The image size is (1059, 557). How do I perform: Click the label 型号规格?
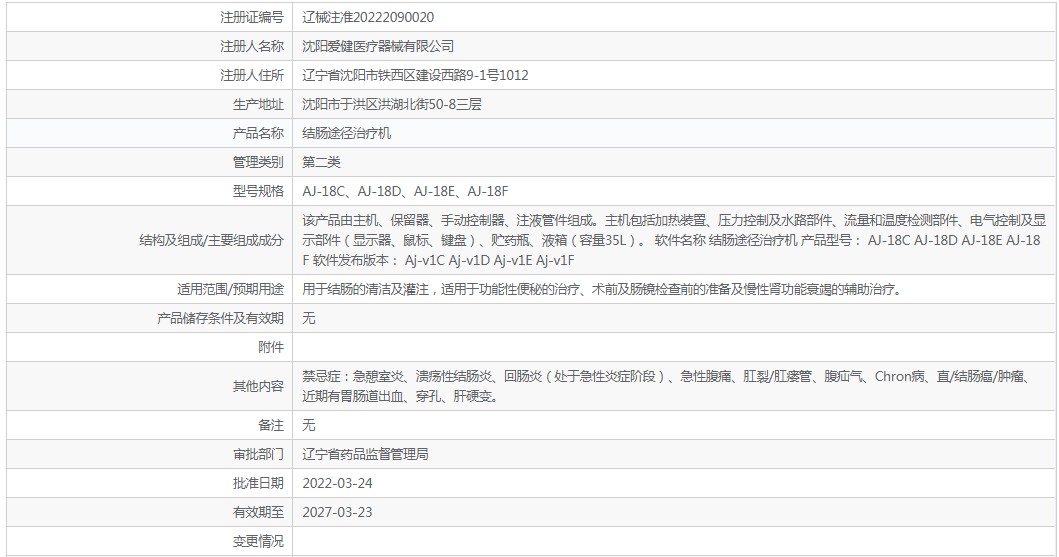pos(258,192)
